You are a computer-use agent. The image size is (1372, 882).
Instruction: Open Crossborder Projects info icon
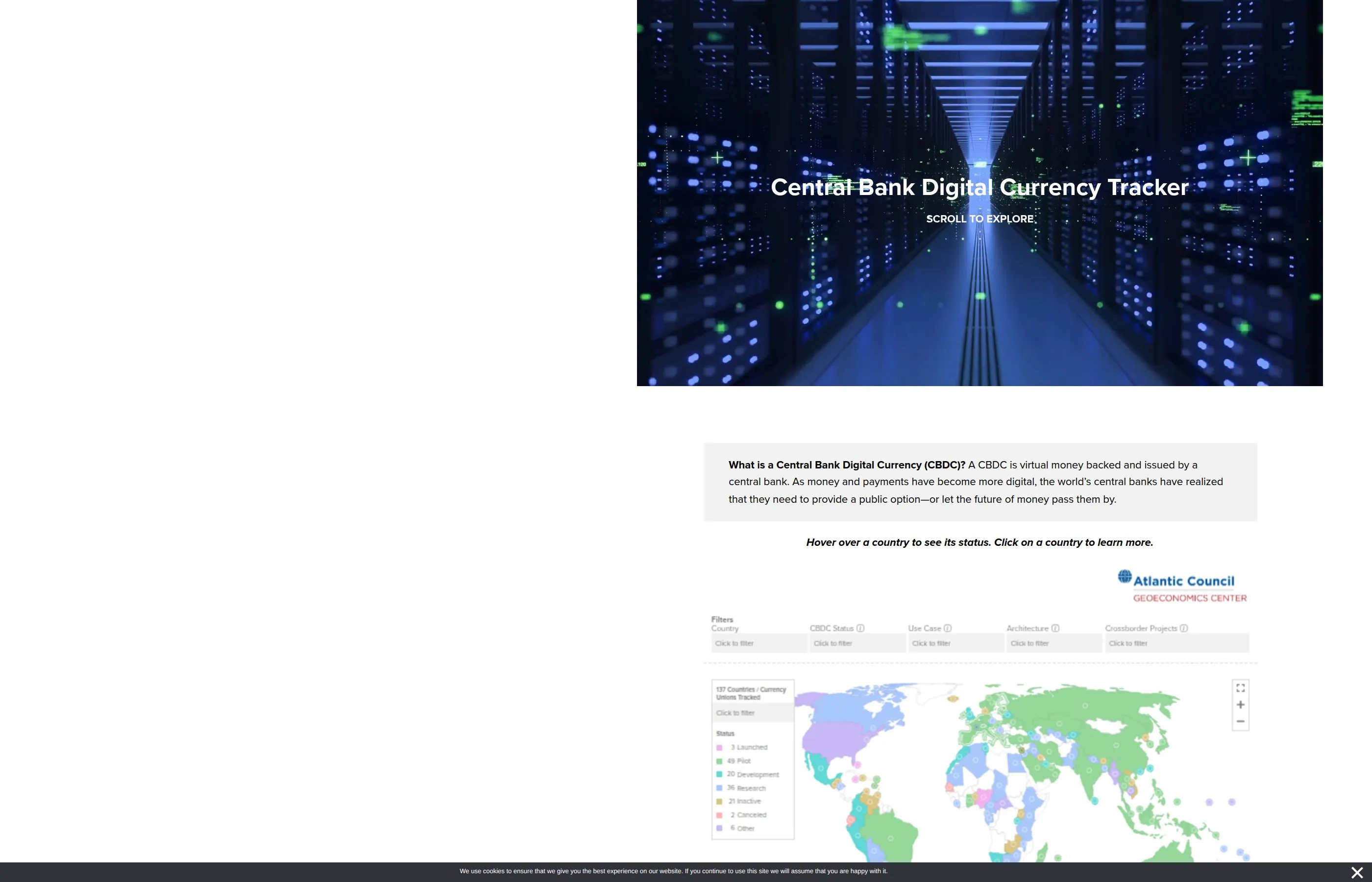[1184, 628]
